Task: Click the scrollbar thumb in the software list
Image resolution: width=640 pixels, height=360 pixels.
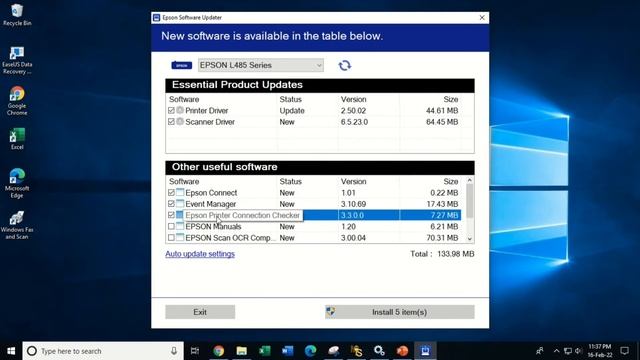Action: click(470, 200)
